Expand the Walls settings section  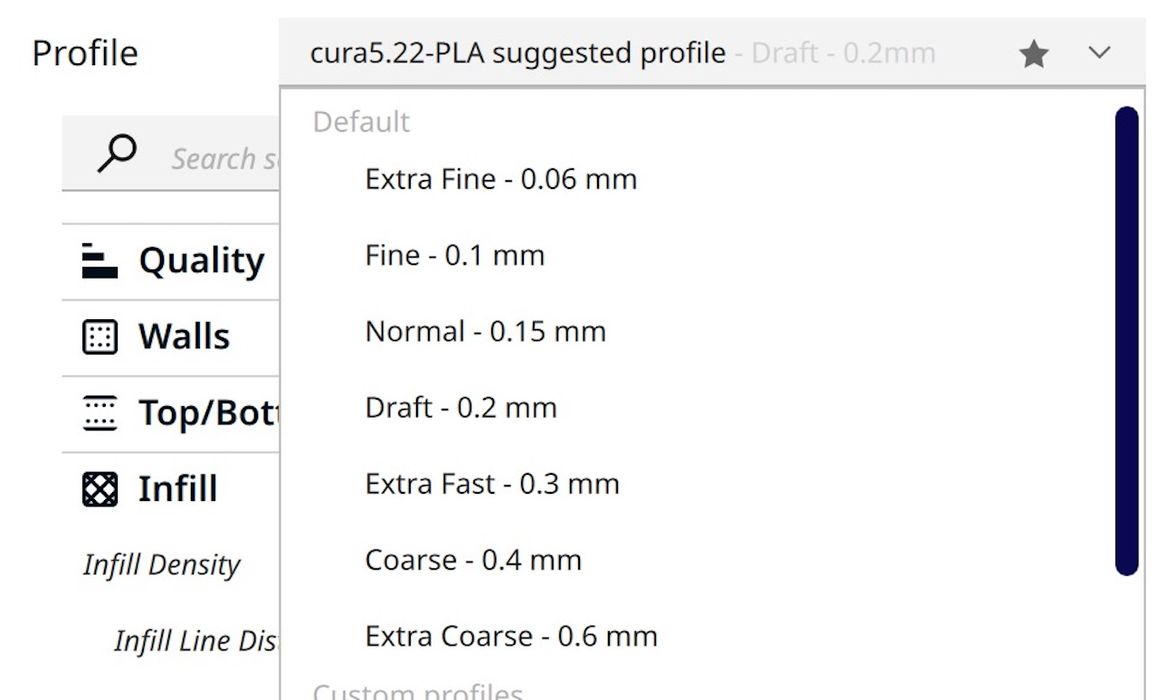[x=184, y=337]
